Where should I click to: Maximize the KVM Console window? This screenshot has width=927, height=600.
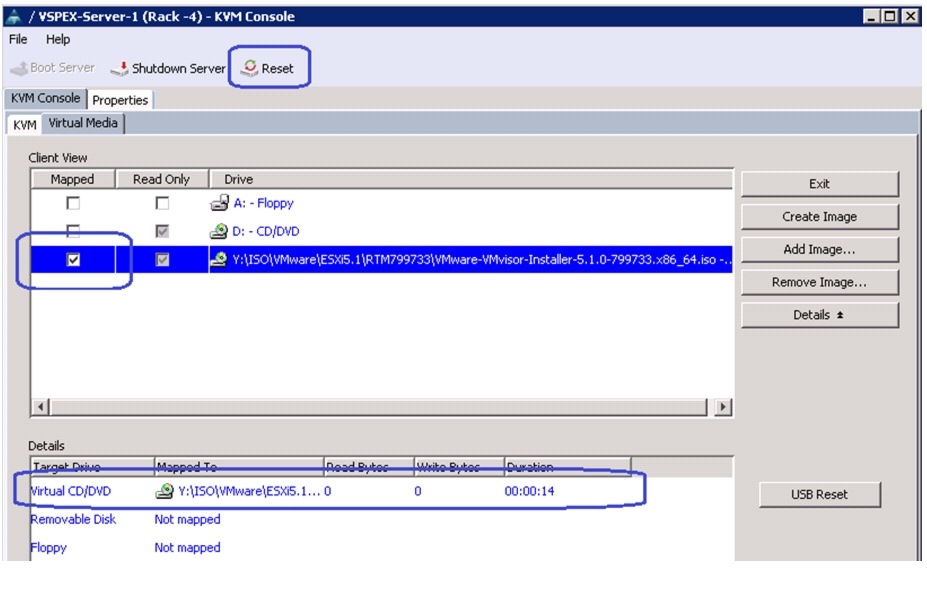click(x=890, y=17)
